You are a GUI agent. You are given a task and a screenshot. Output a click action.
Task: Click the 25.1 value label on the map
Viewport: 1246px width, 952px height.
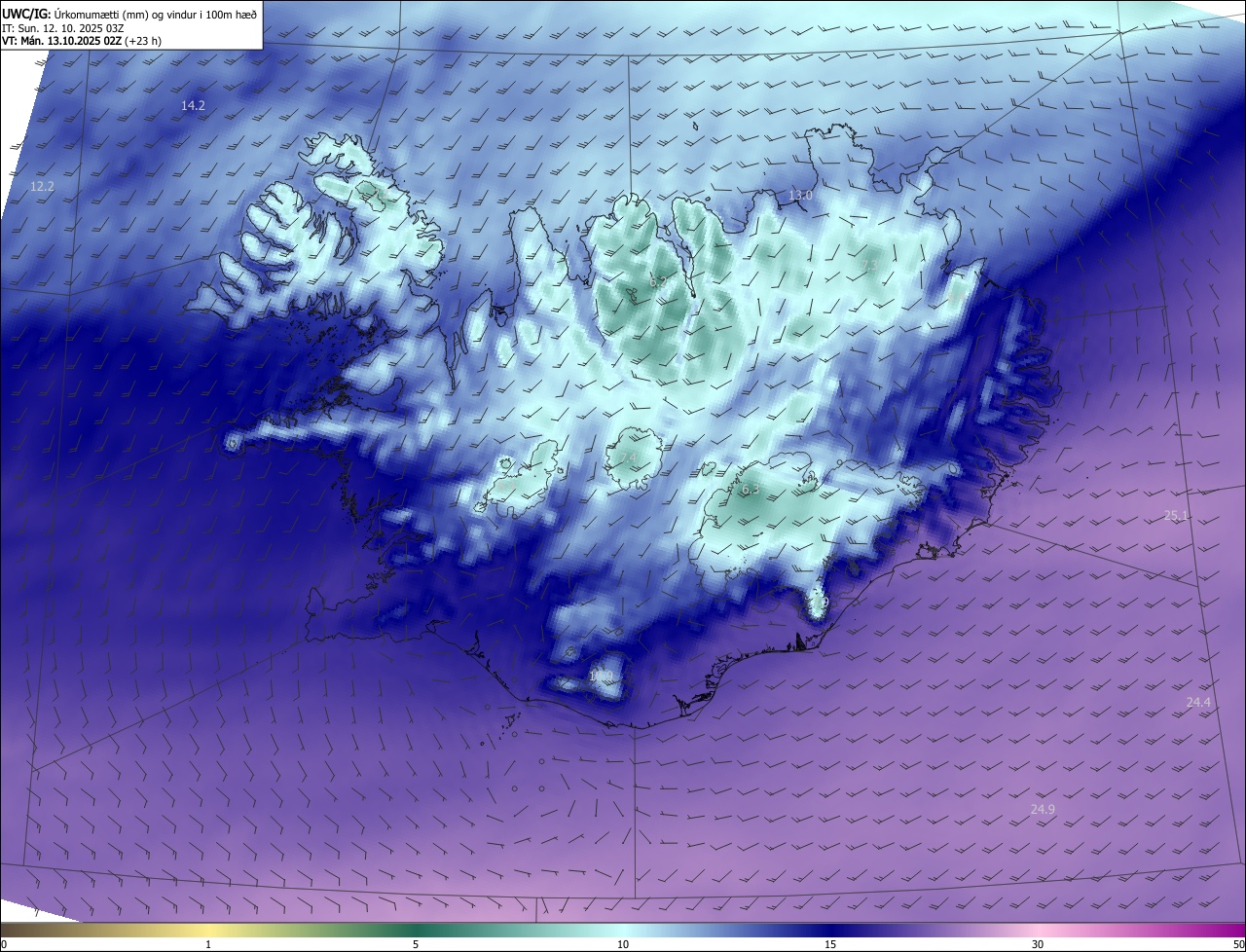1176,516
